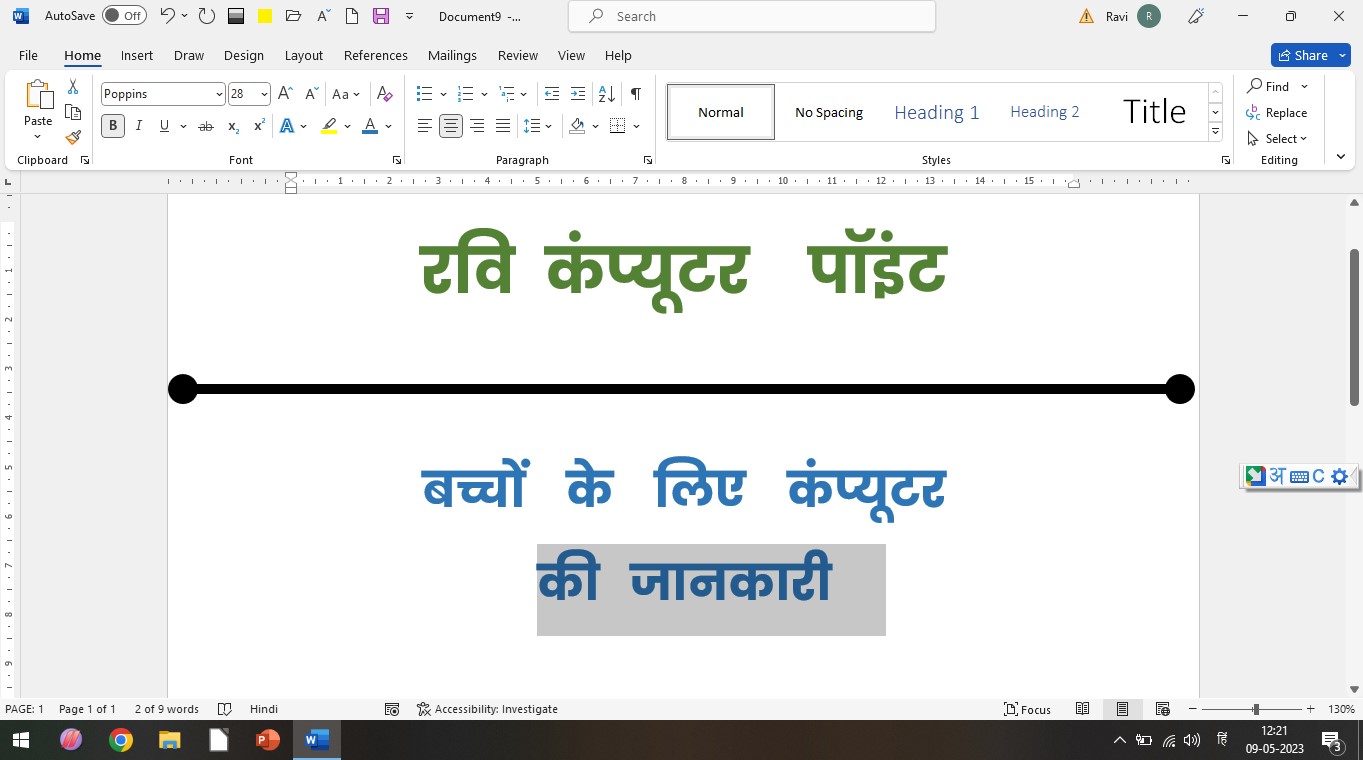Image resolution: width=1363 pixels, height=760 pixels.
Task: Increase indent of the paragraph
Action: point(578,94)
